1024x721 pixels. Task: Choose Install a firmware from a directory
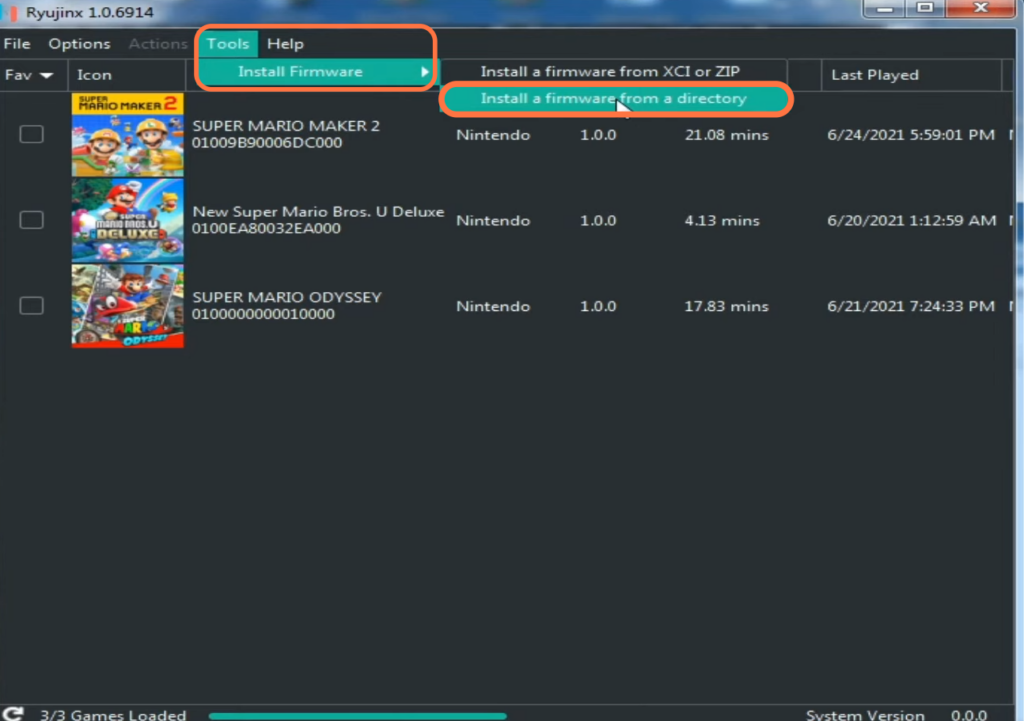click(x=613, y=99)
